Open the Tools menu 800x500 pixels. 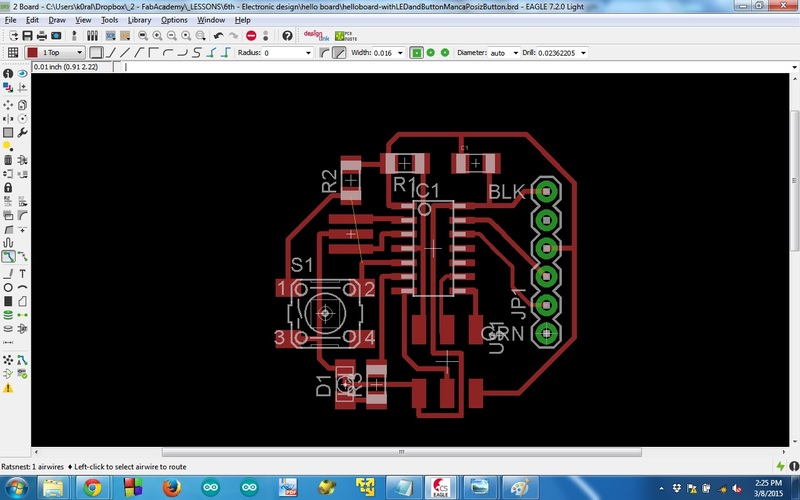point(109,20)
